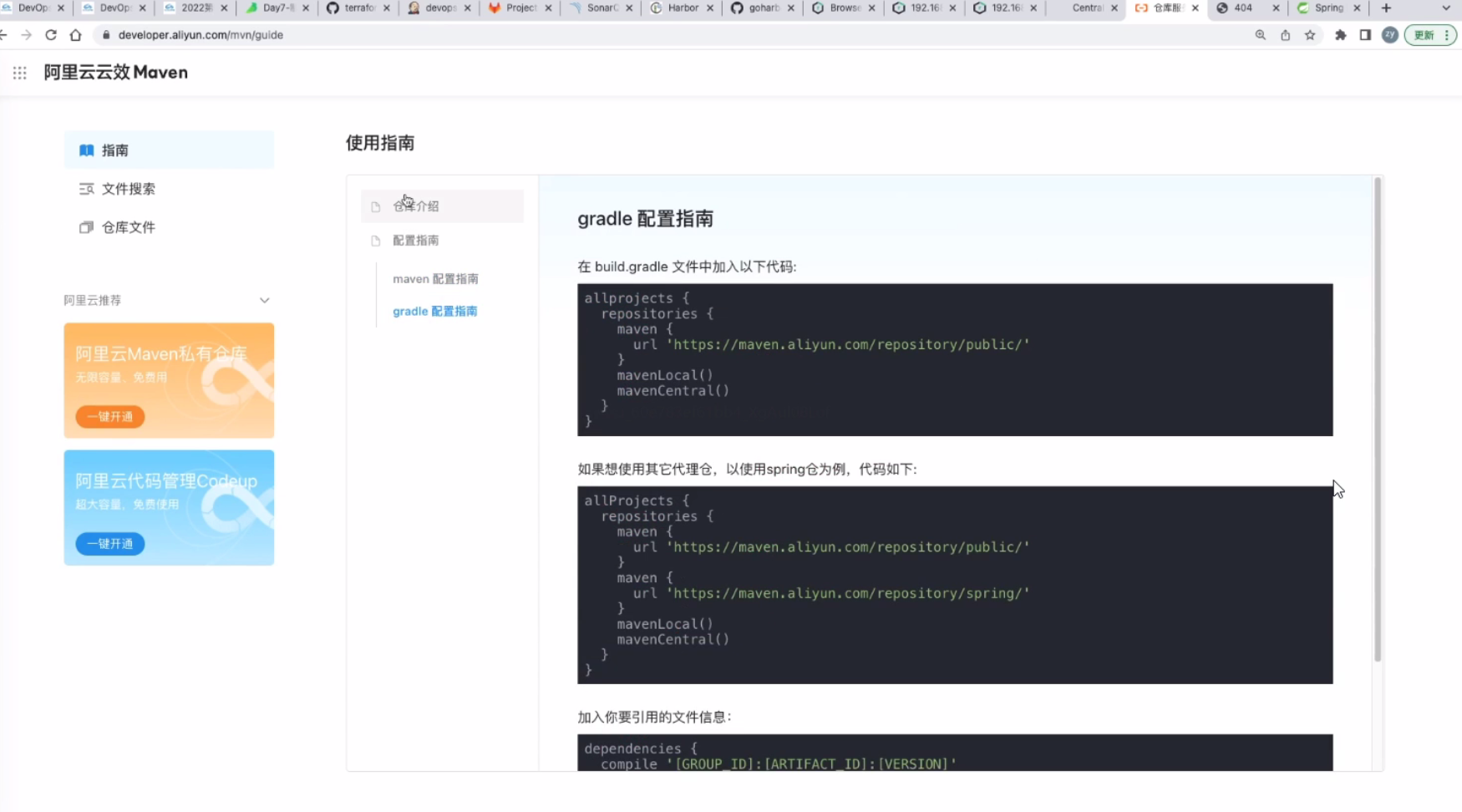This screenshot has width=1462, height=812.
Task: Open a new browser tab
Action: pos(1386,8)
